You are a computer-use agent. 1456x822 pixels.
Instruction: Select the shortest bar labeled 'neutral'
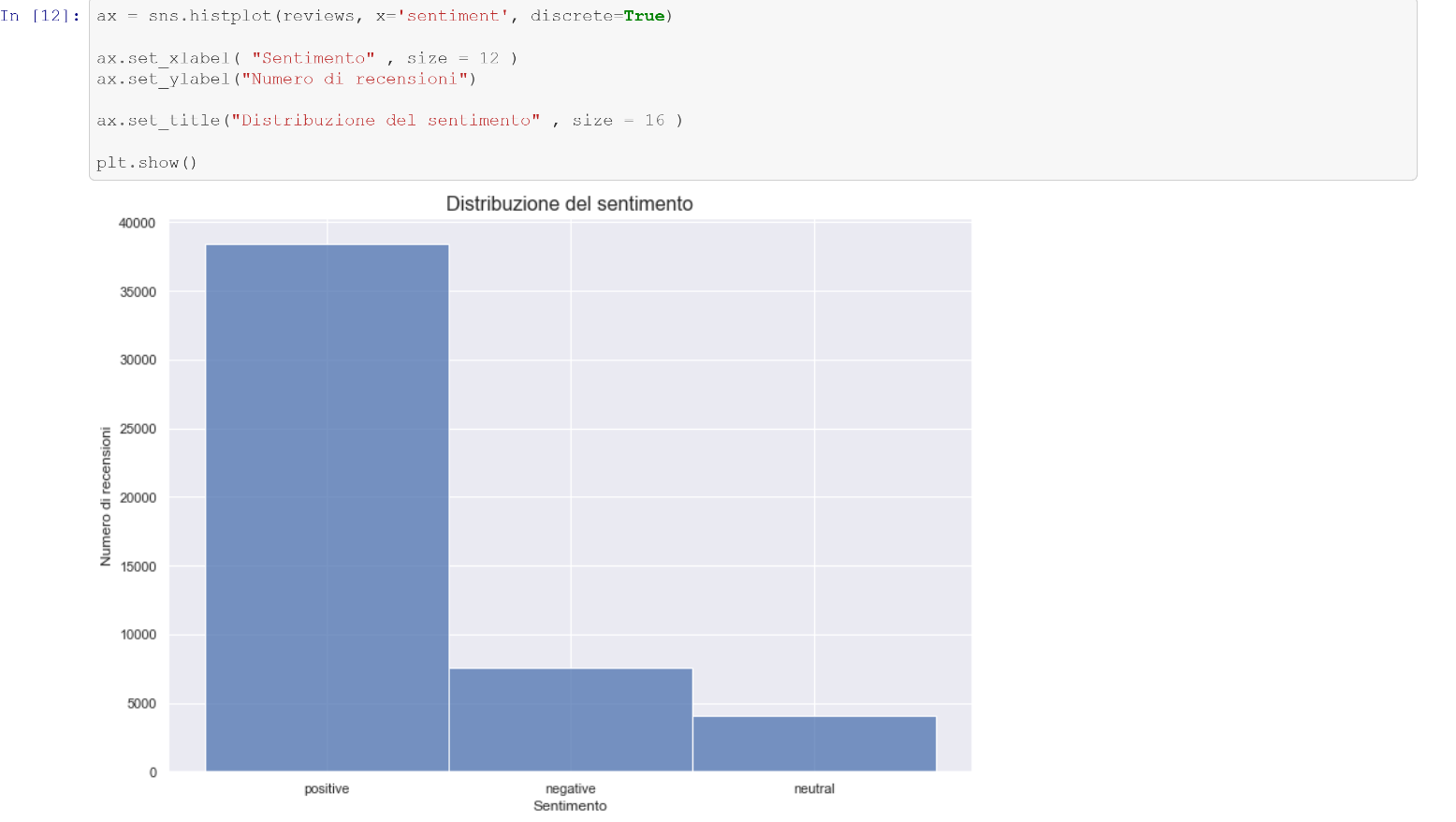[x=814, y=744]
